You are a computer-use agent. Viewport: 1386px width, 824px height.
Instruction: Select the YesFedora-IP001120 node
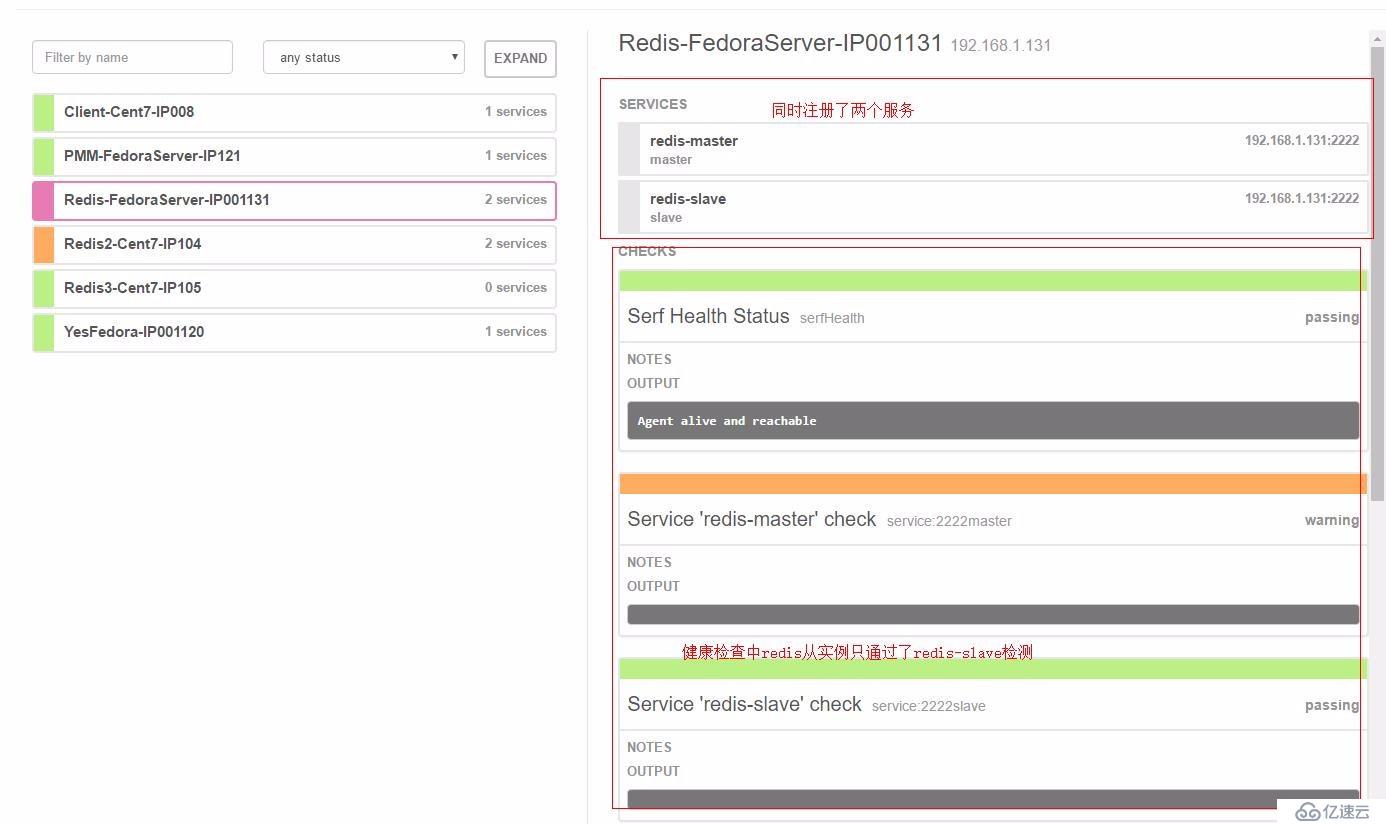pos(294,332)
